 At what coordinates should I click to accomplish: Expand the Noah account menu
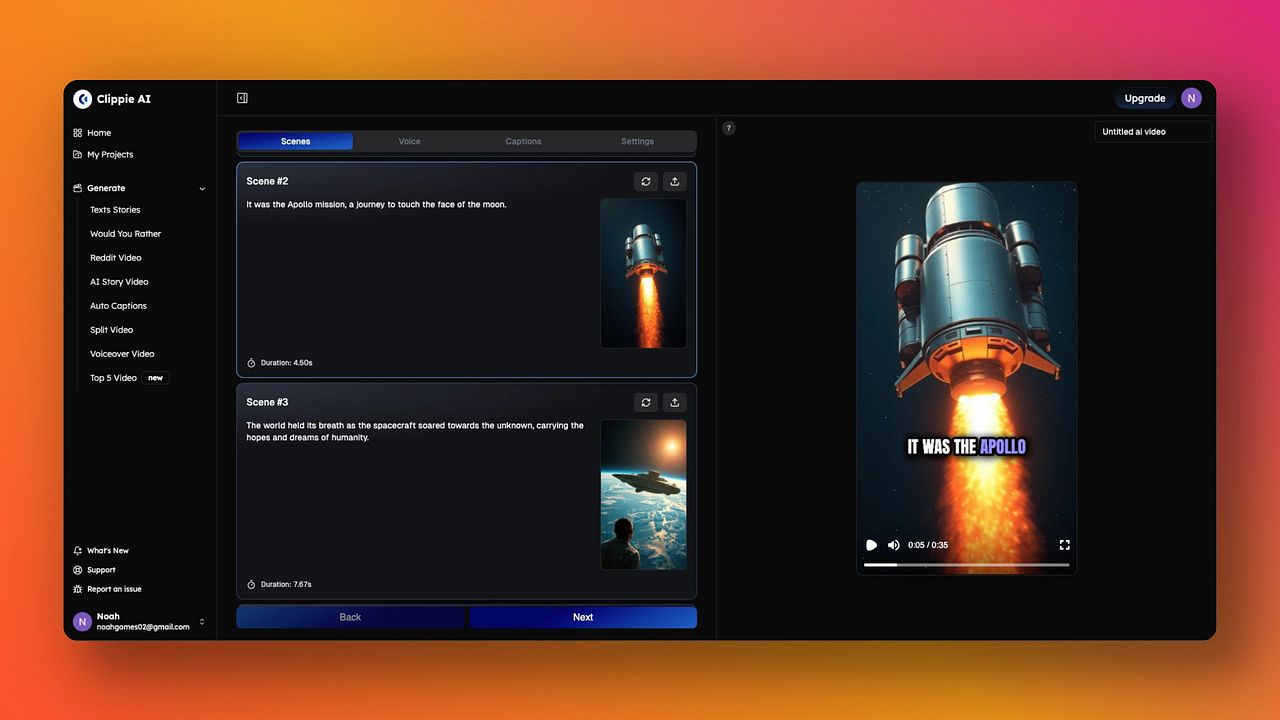[x=202, y=622]
